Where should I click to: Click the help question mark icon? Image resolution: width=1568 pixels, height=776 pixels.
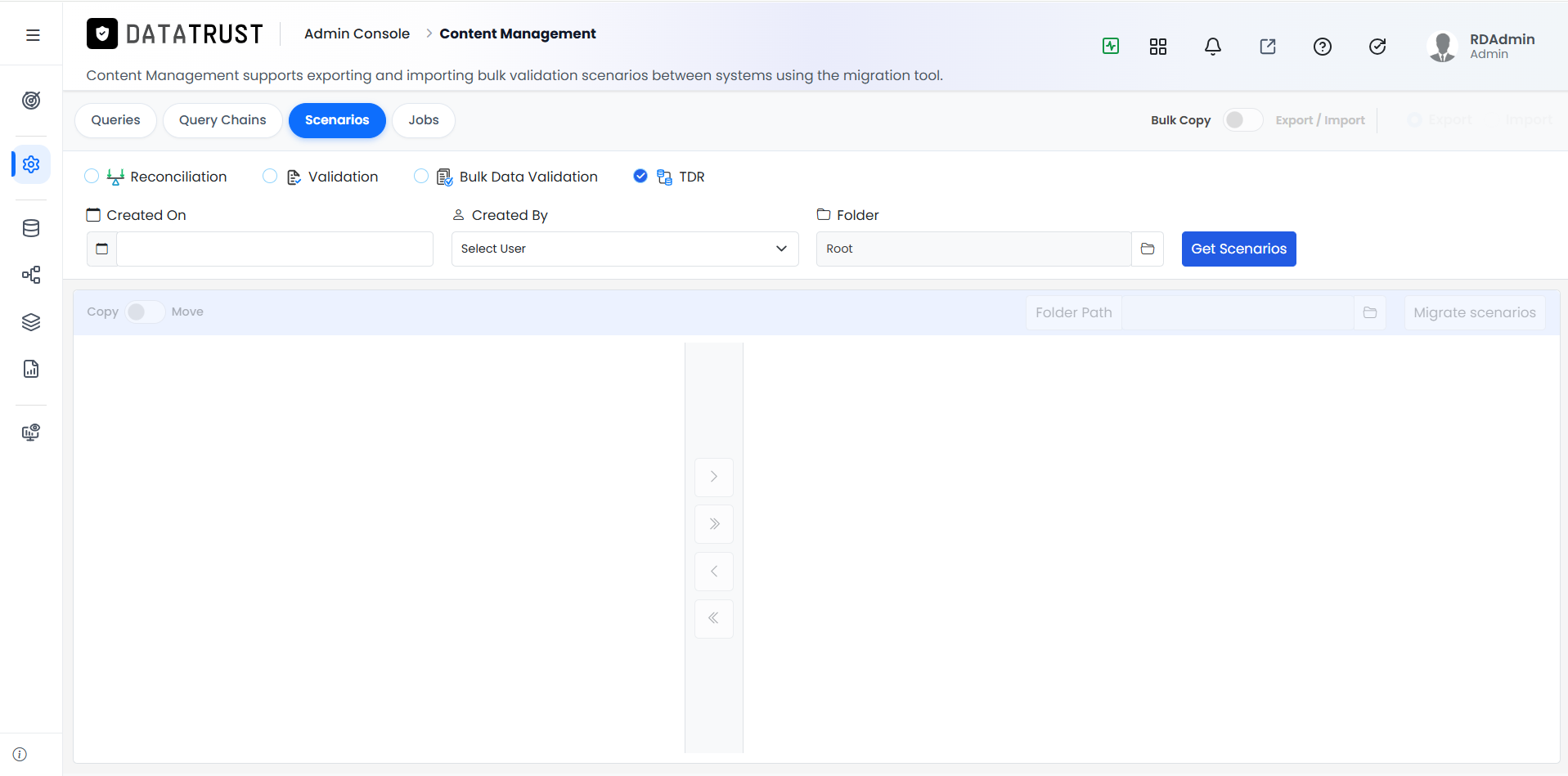pyautogui.click(x=1323, y=47)
